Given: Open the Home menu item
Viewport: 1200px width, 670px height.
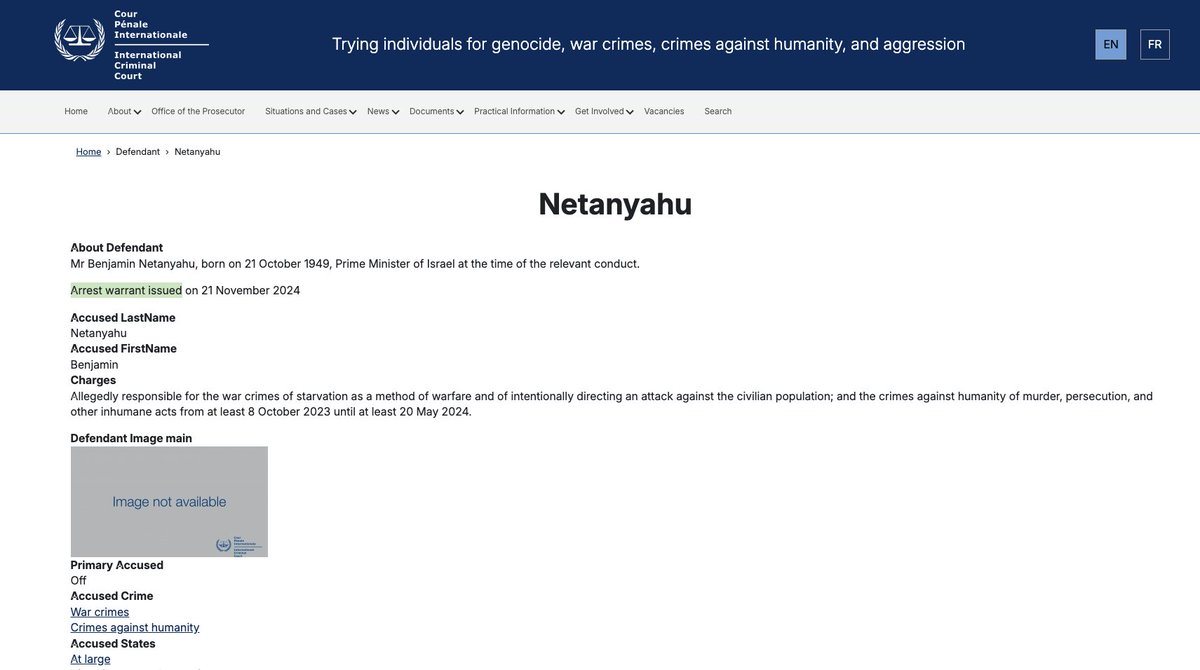Looking at the screenshot, I should point(76,111).
